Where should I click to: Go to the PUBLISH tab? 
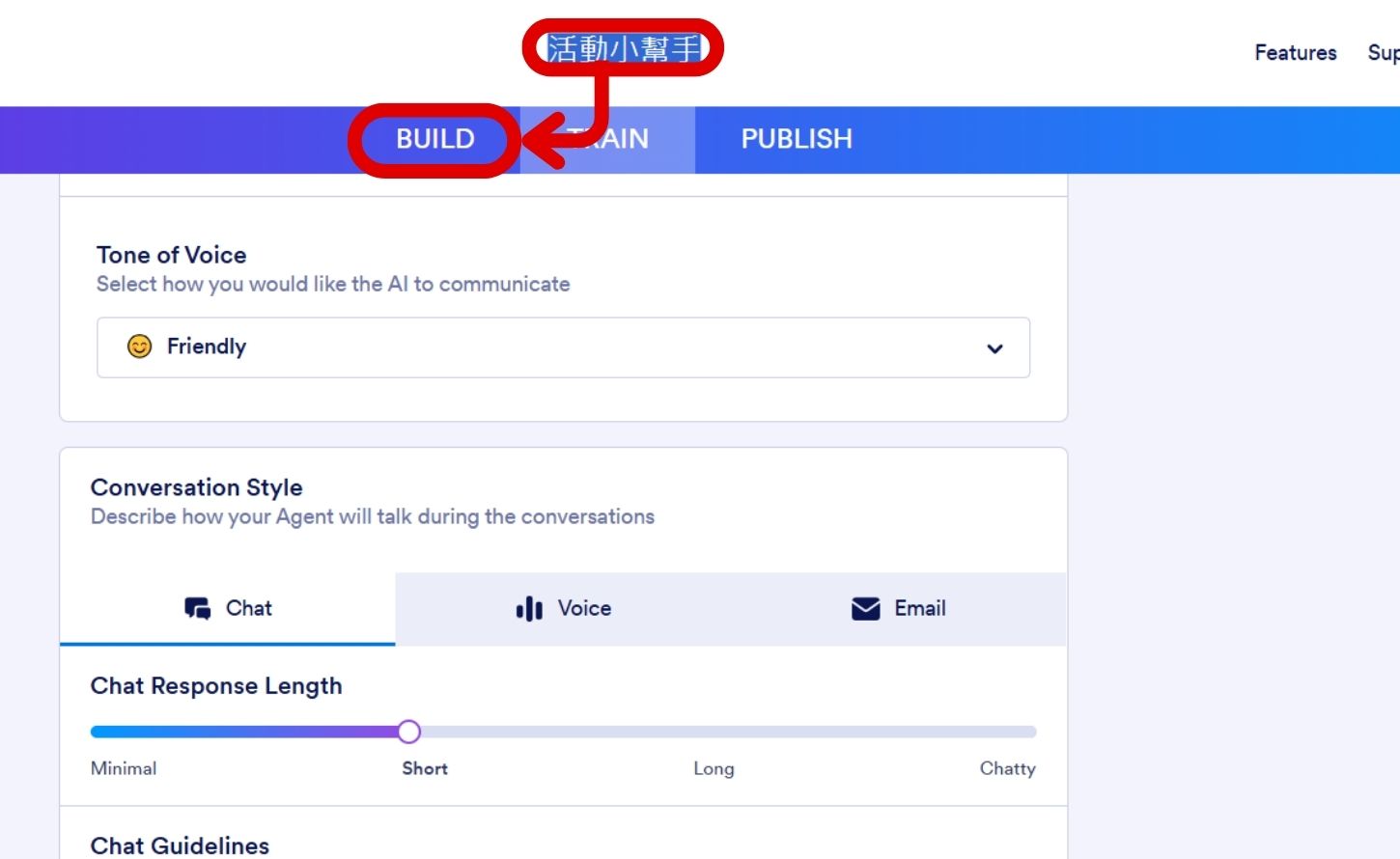(797, 139)
